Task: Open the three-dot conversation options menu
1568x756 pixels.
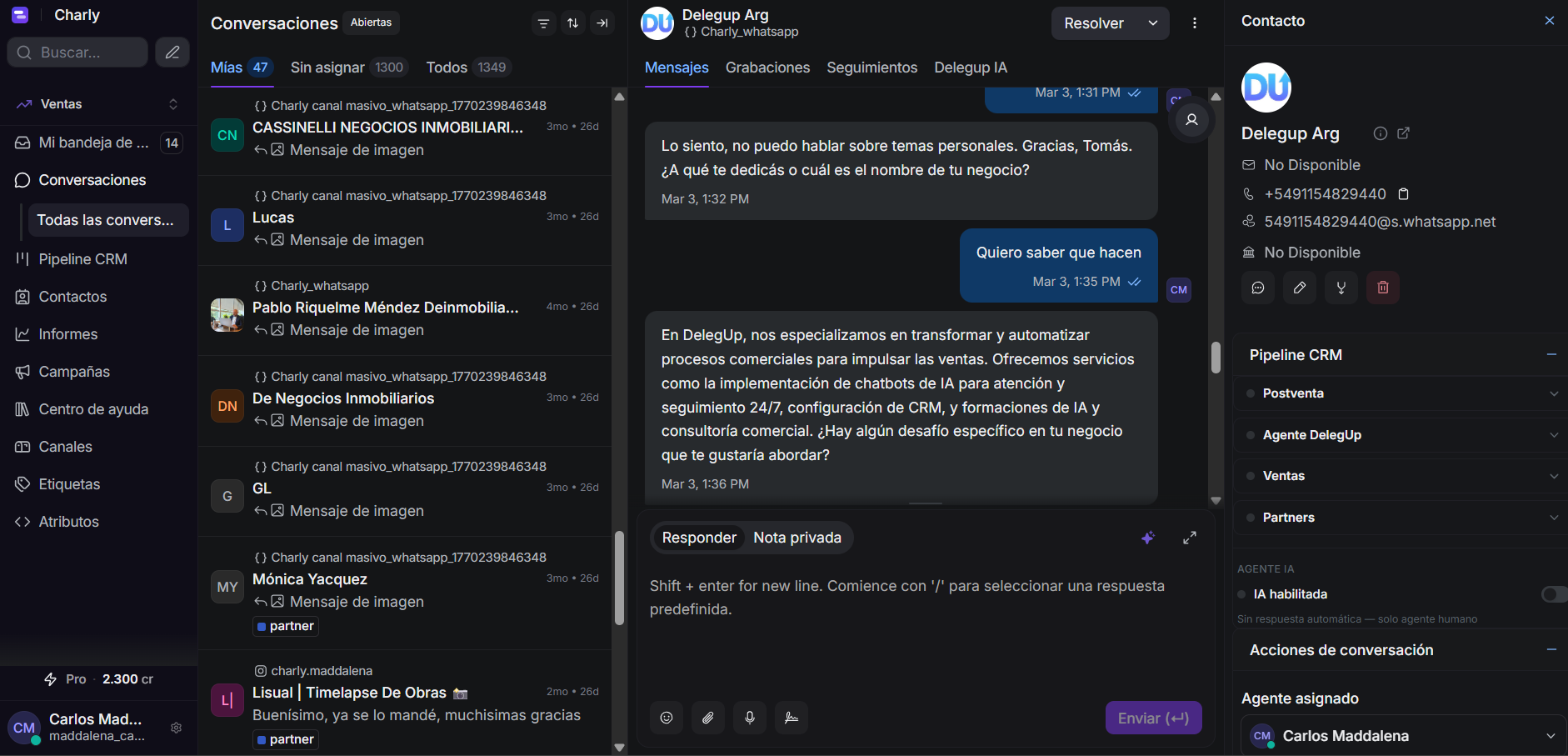Action: tap(1195, 23)
